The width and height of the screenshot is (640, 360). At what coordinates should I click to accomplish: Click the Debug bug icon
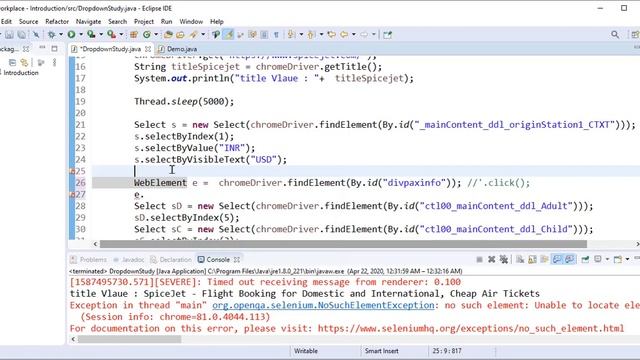pos(51,35)
